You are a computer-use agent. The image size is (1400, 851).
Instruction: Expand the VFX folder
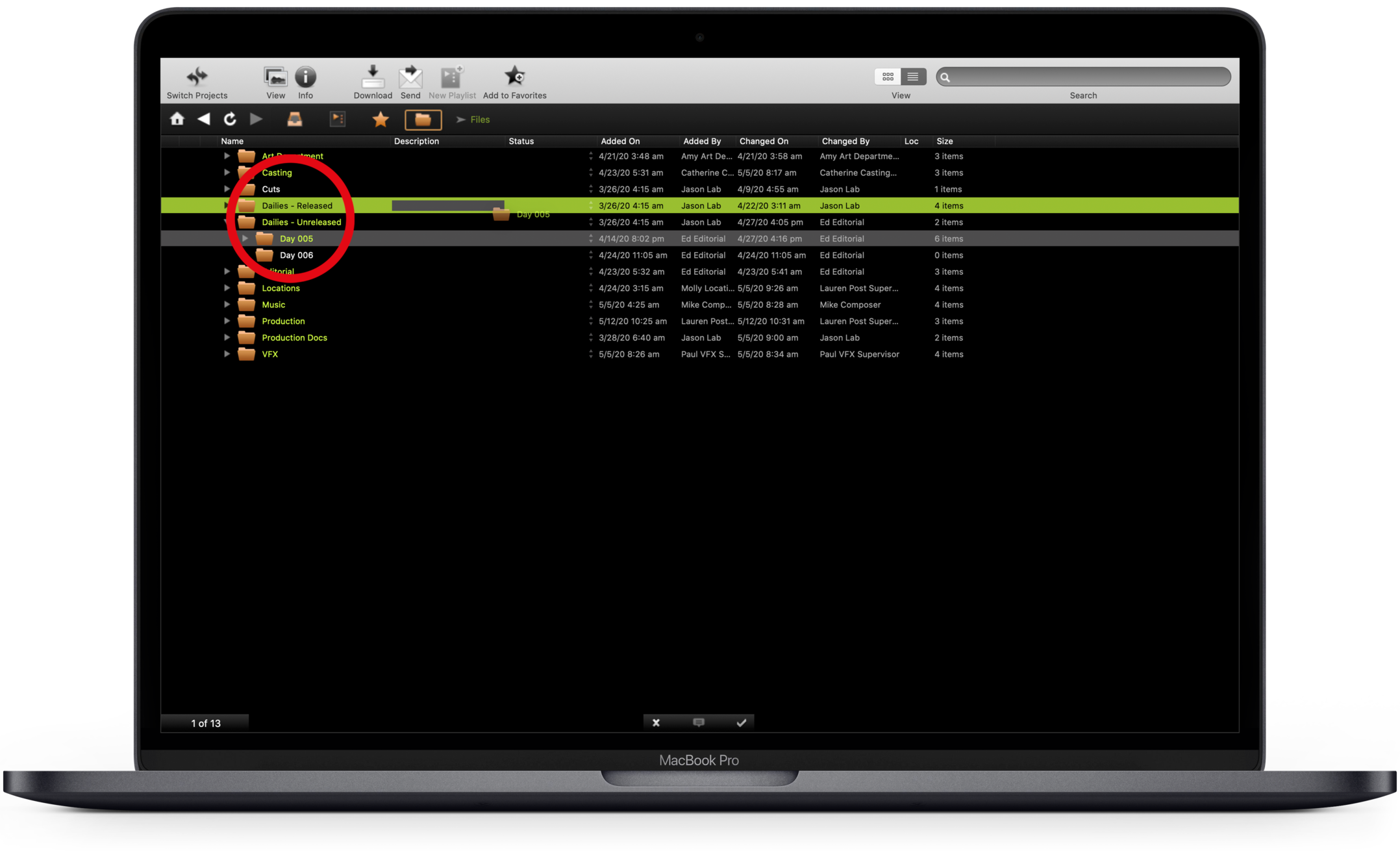(227, 354)
